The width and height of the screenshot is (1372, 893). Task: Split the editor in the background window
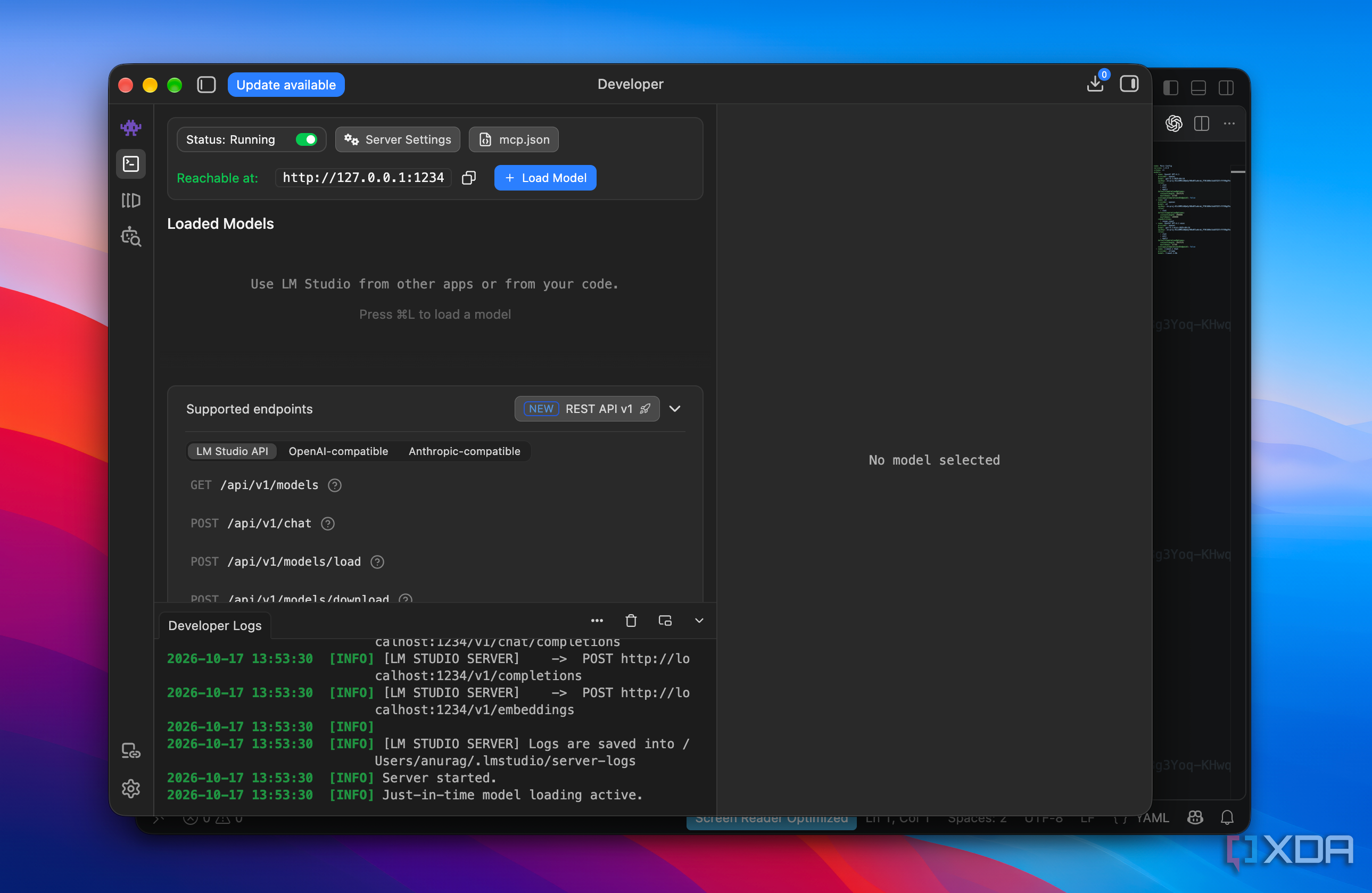click(1201, 123)
